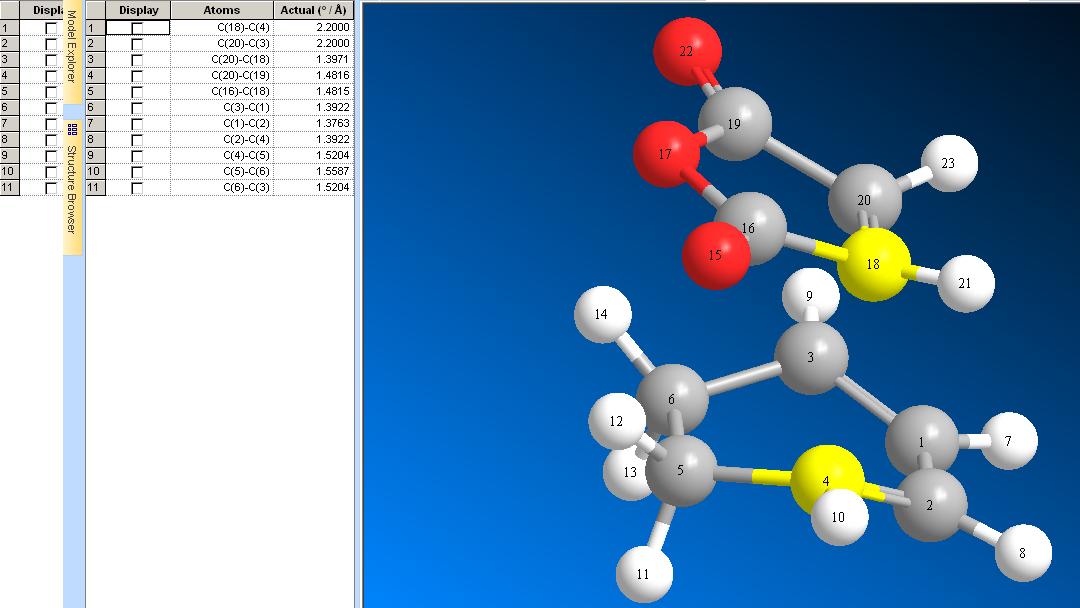Tick Display checkbox for C(18)-C(4) row
The height and width of the screenshot is (608, 1080).
click(137, 28)
